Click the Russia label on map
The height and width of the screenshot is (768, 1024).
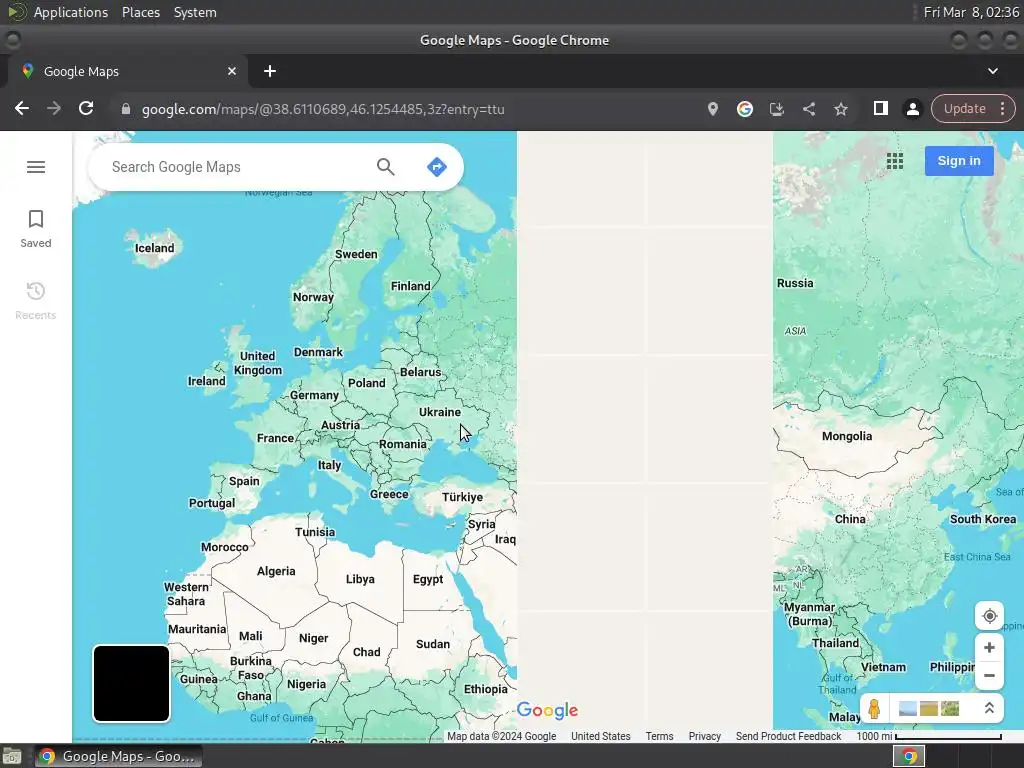click(795, 283)
